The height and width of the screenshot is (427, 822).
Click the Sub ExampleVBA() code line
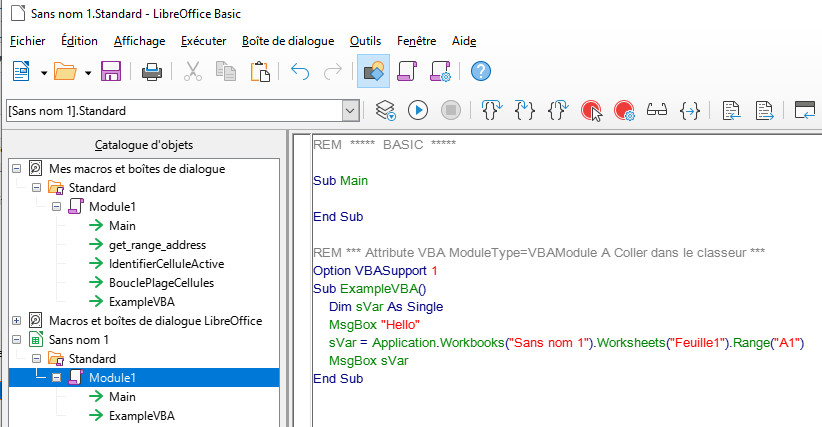(370, 289)
